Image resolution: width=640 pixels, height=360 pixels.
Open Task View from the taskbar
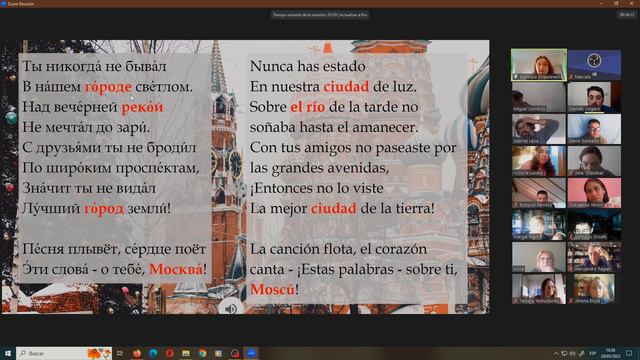(x=120, y=353)
